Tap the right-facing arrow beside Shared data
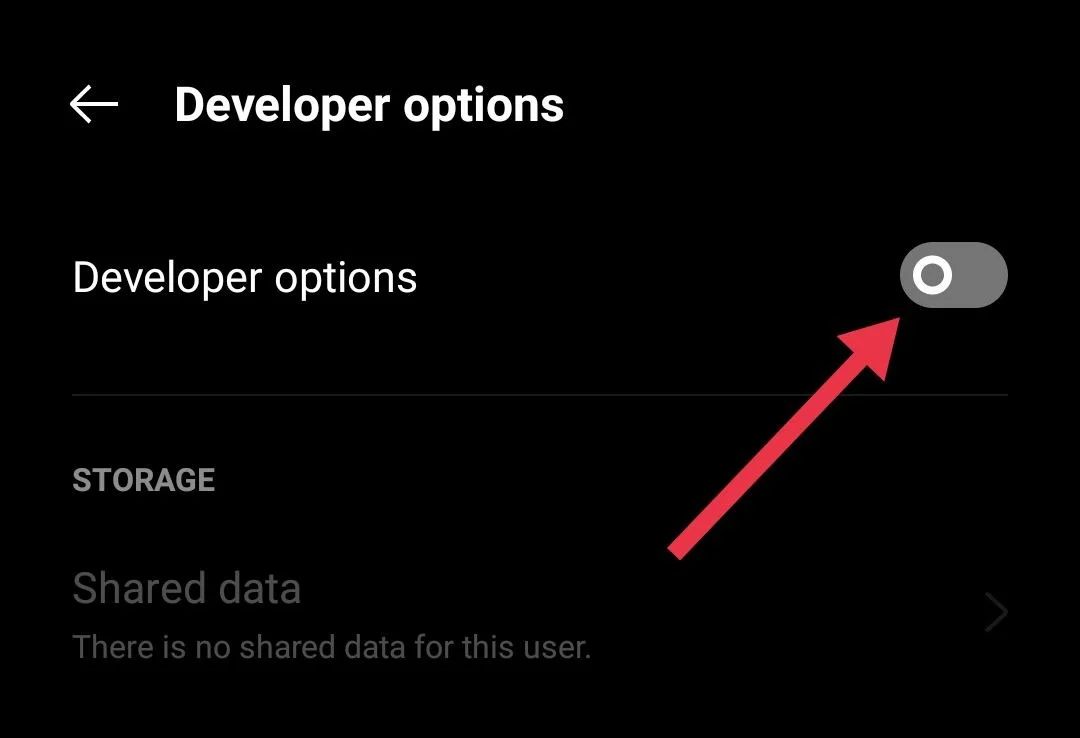Image resolution: width=1080 pixels, height=738 pixels. pyautogui.click(x=996, y=612)
